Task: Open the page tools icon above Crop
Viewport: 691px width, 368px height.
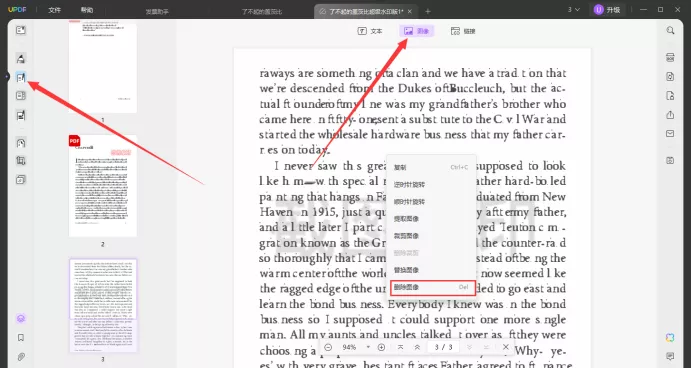Action: point(21,143)
